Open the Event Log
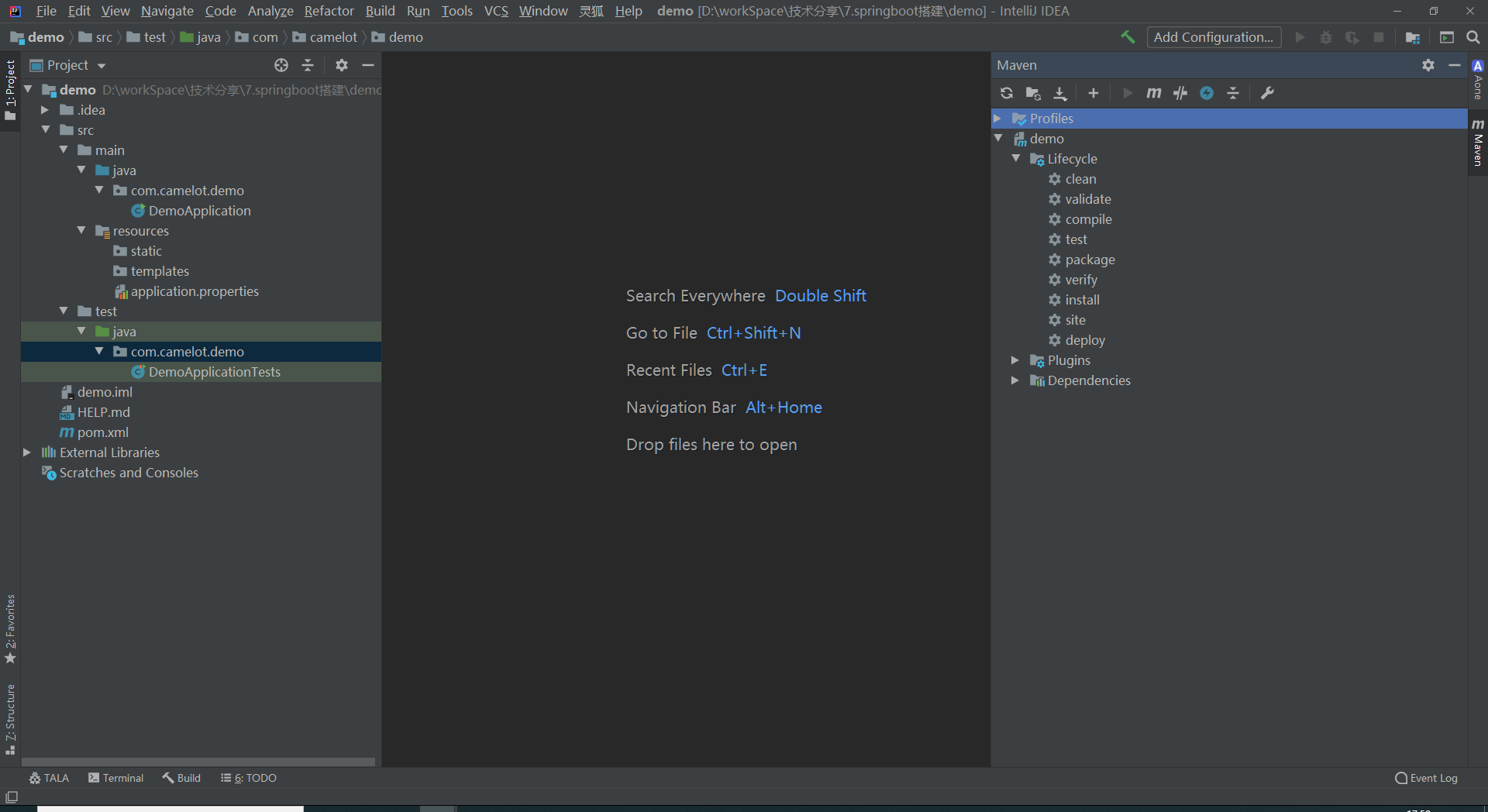 [1426, 778]
